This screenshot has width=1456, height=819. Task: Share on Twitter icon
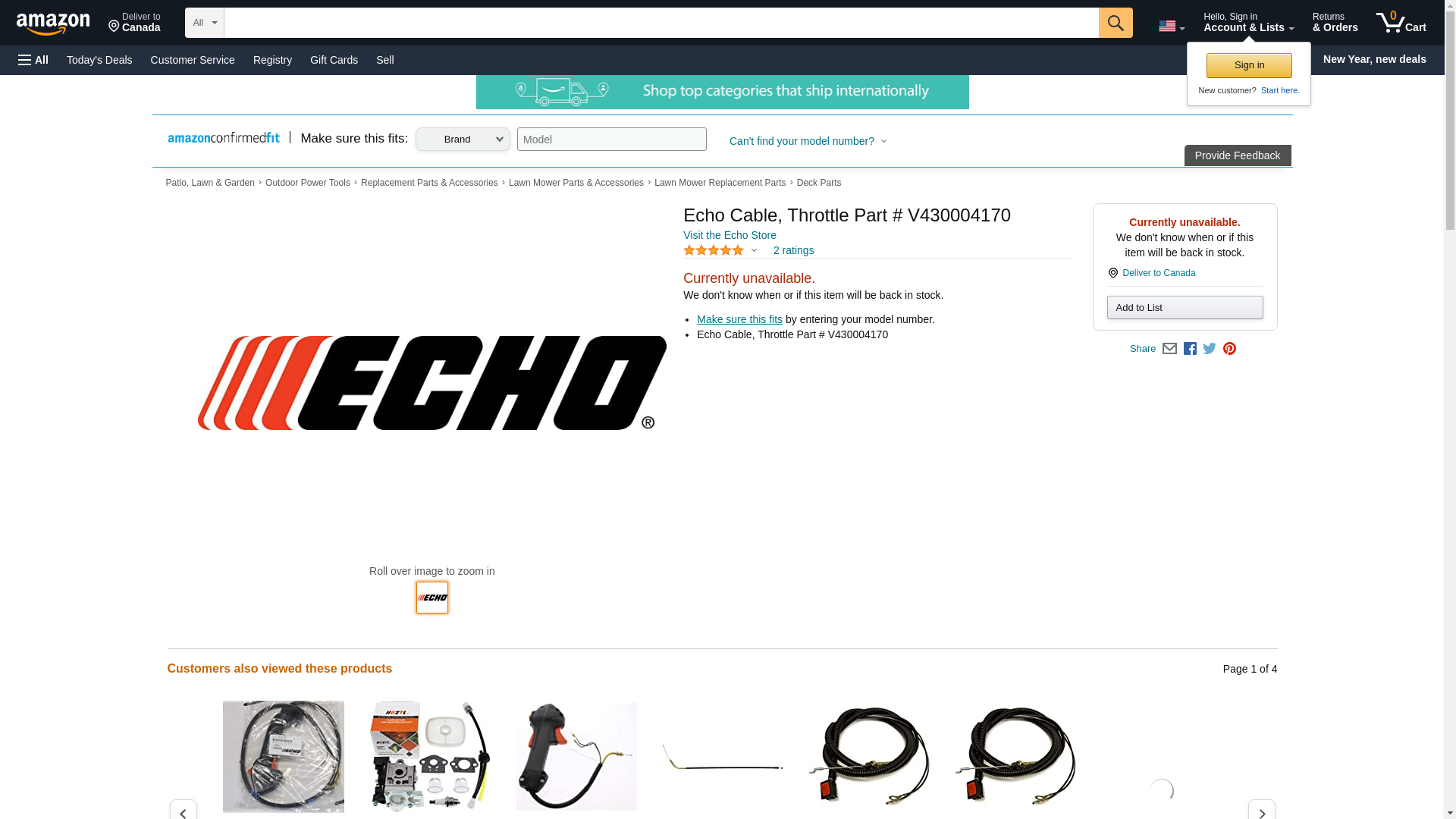[1210, 349]
